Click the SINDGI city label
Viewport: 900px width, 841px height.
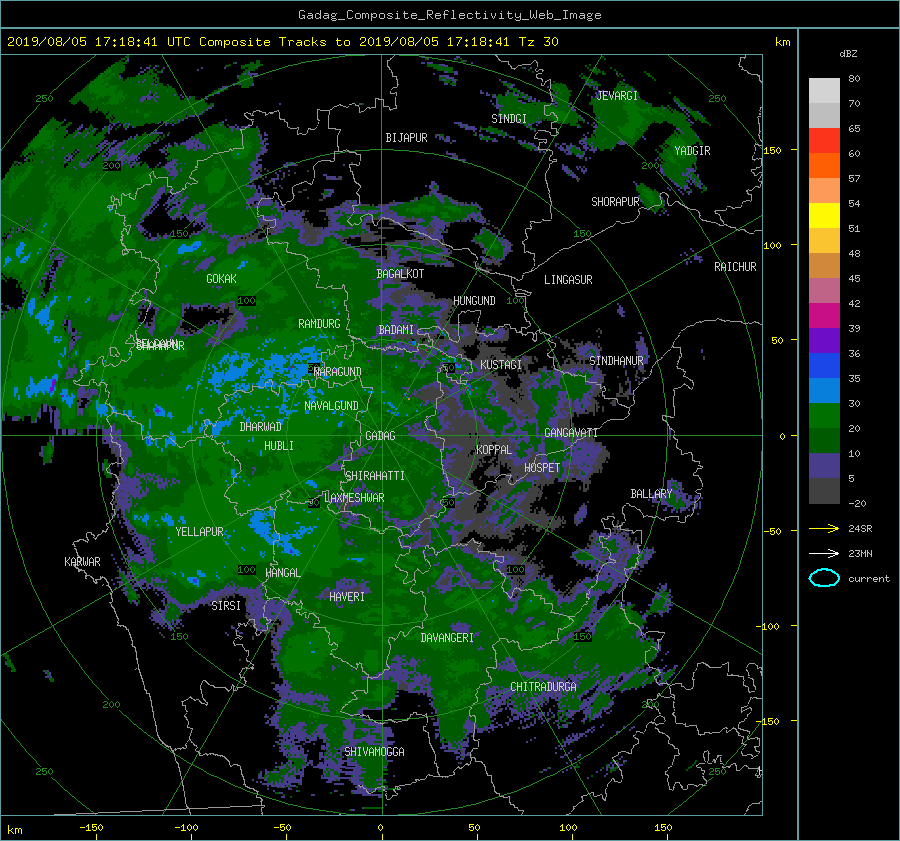tap(509, 119)
